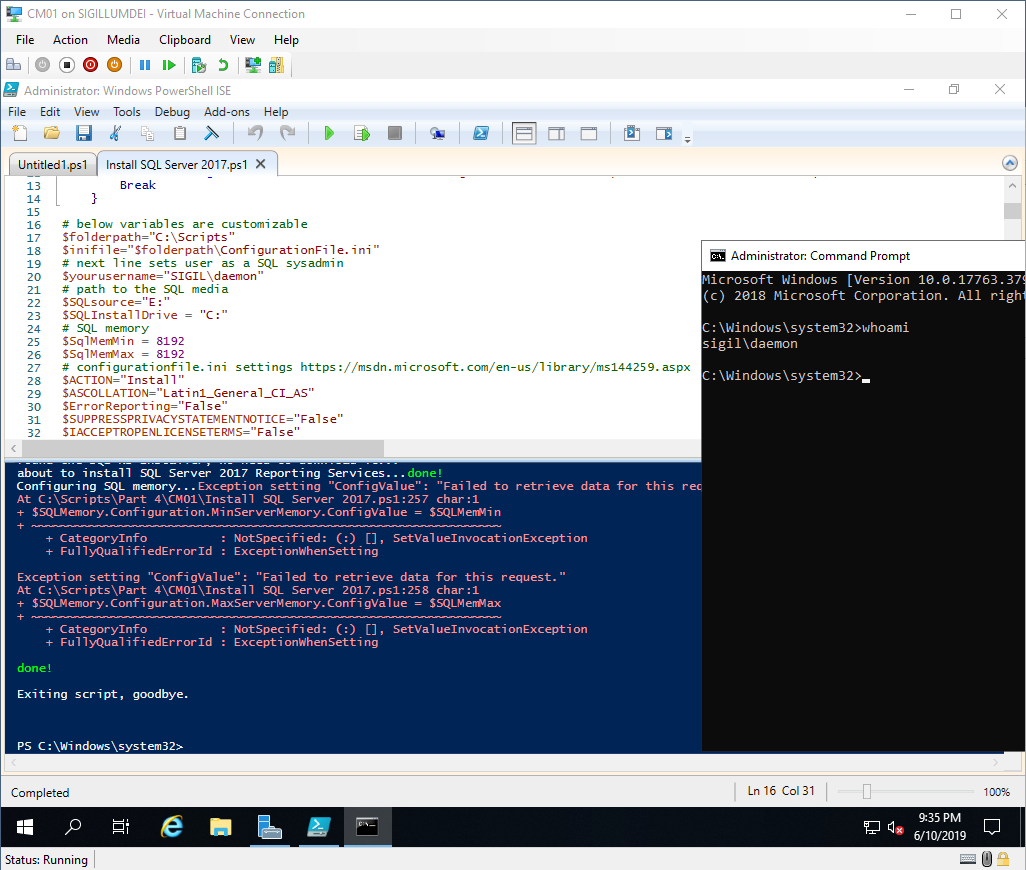The height and width of the screenshot is (870, 1026).
Task: Collapse the script pane with the round chevron
Action: (x=1010, y=164)
